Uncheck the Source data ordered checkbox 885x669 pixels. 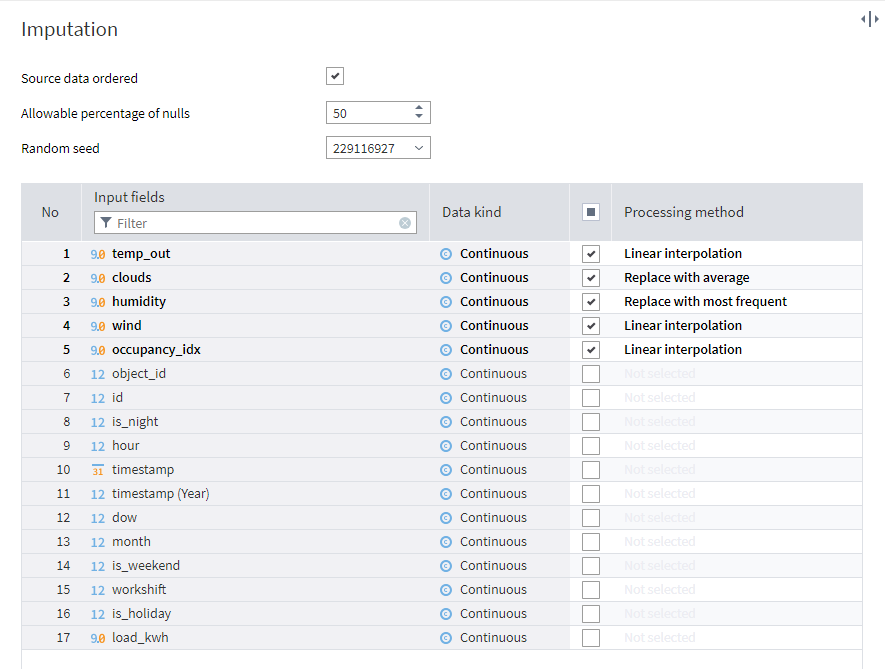pos(335,77)
